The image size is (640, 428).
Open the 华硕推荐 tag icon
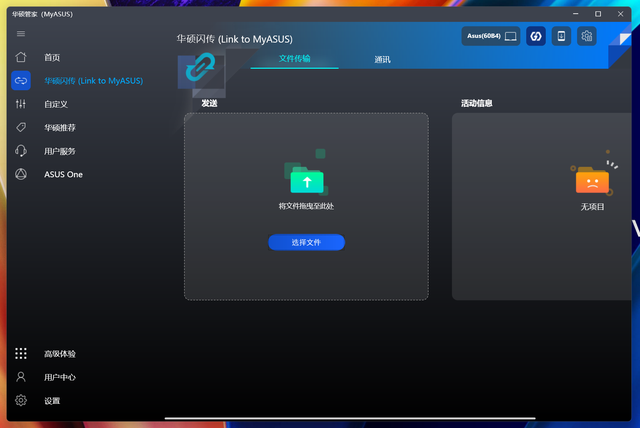click(21, 127)
